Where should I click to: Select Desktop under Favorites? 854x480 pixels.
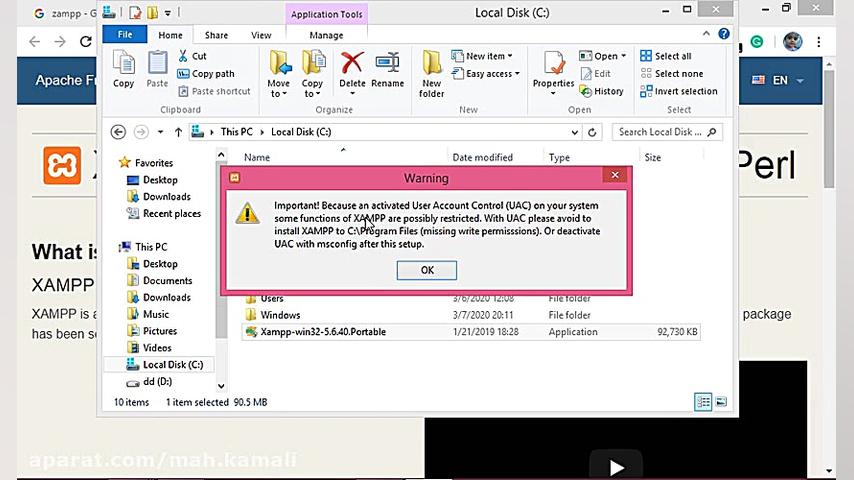[x=152, y=180]
